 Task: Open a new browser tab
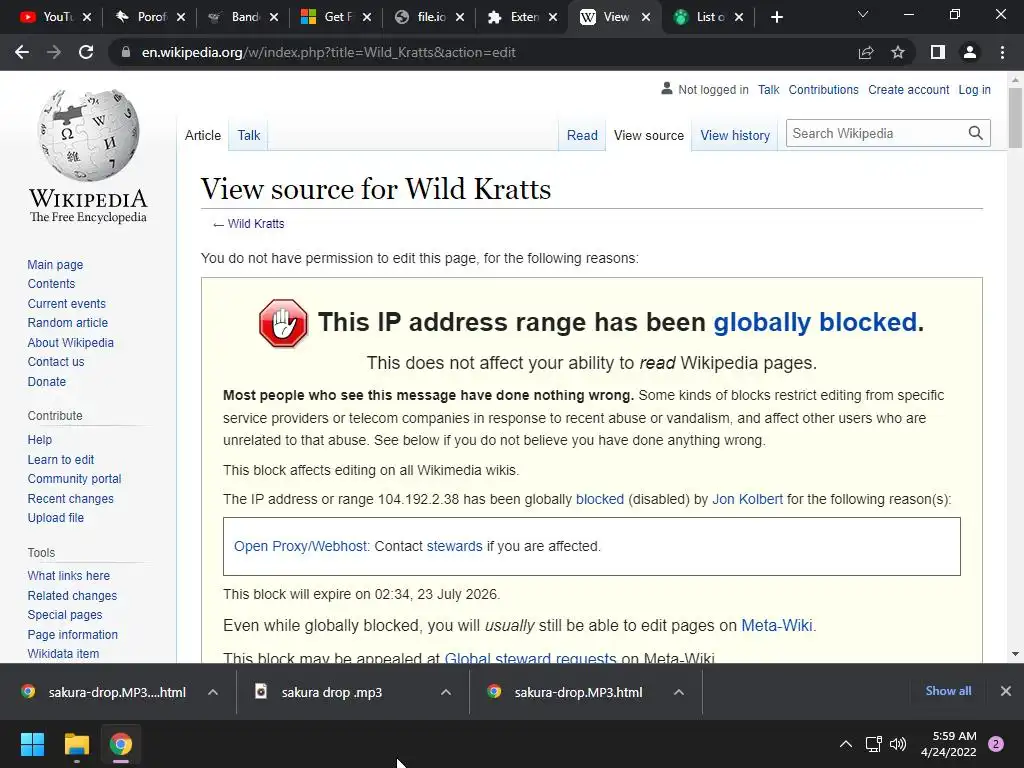tap(776, 17)
